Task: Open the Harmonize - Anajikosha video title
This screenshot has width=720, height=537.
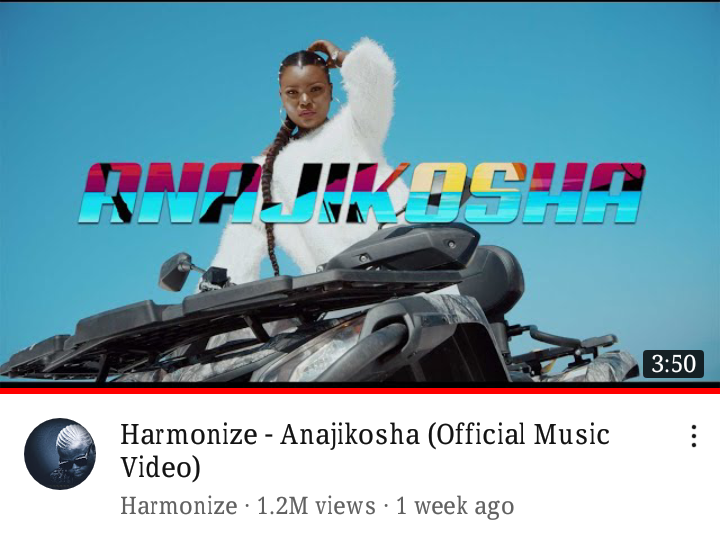Action: click(365, 450)
